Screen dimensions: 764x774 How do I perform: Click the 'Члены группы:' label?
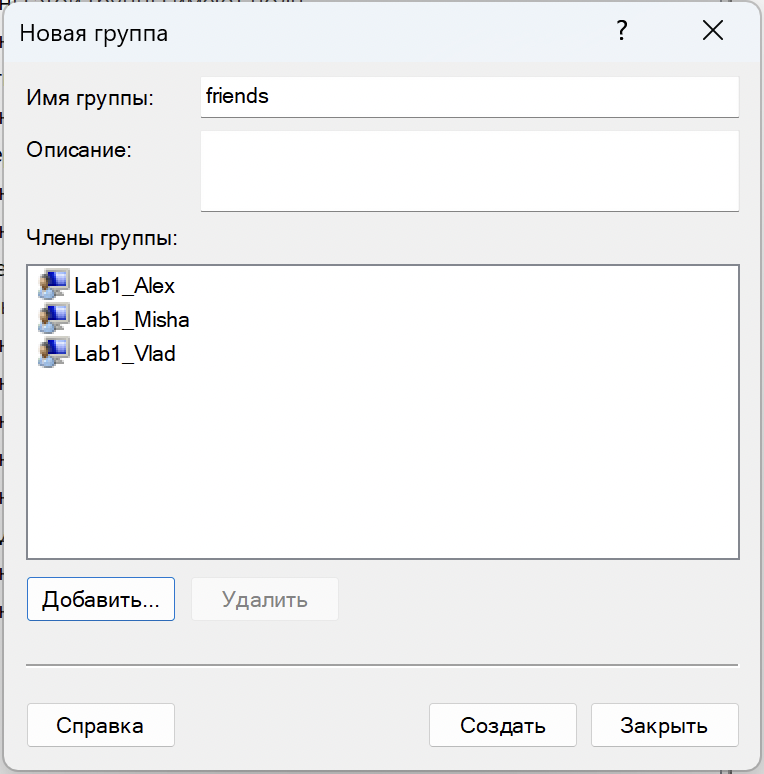click(x=101, y=238)
